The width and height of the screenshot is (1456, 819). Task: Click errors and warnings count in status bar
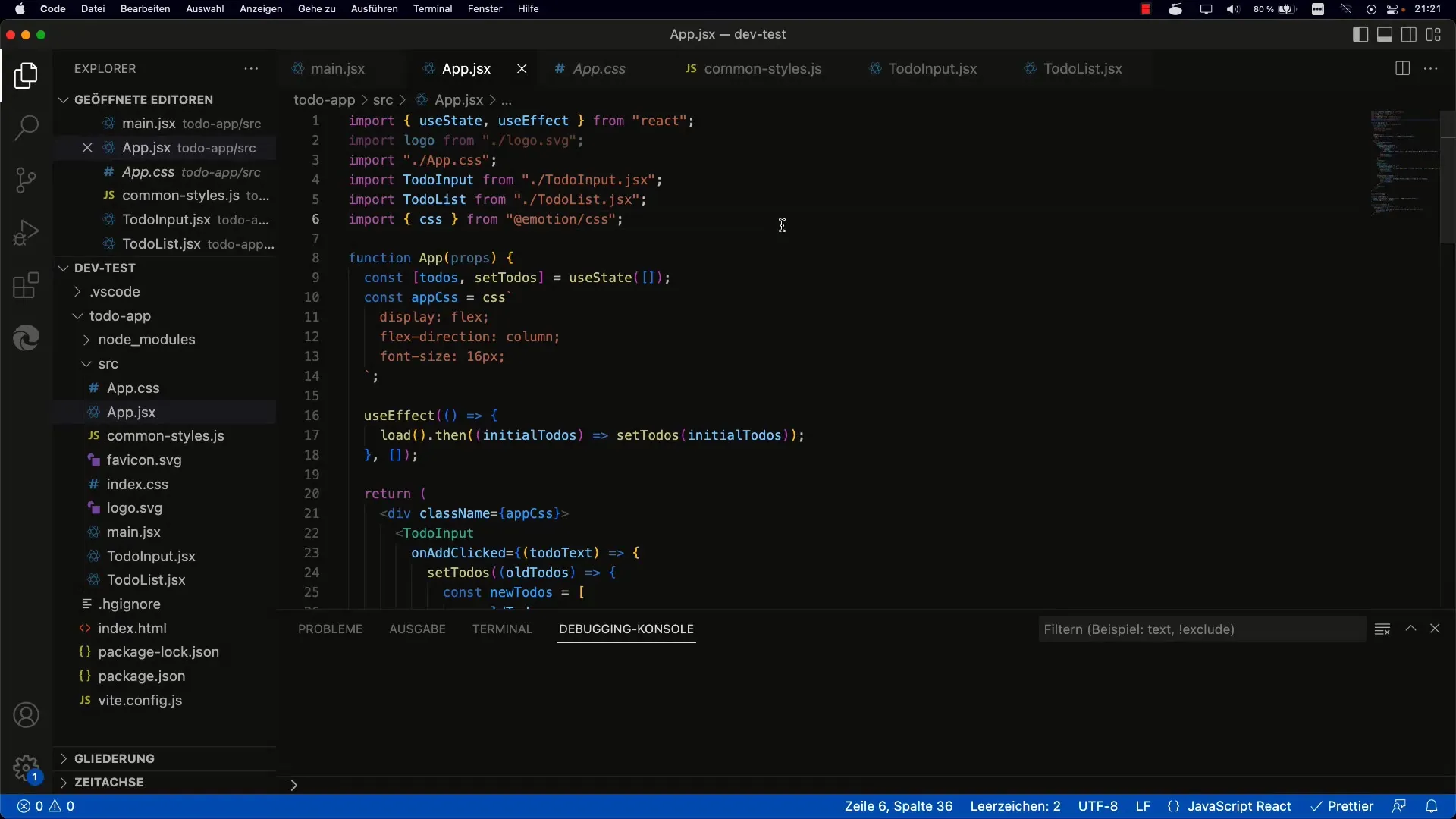tap(46, 806)
